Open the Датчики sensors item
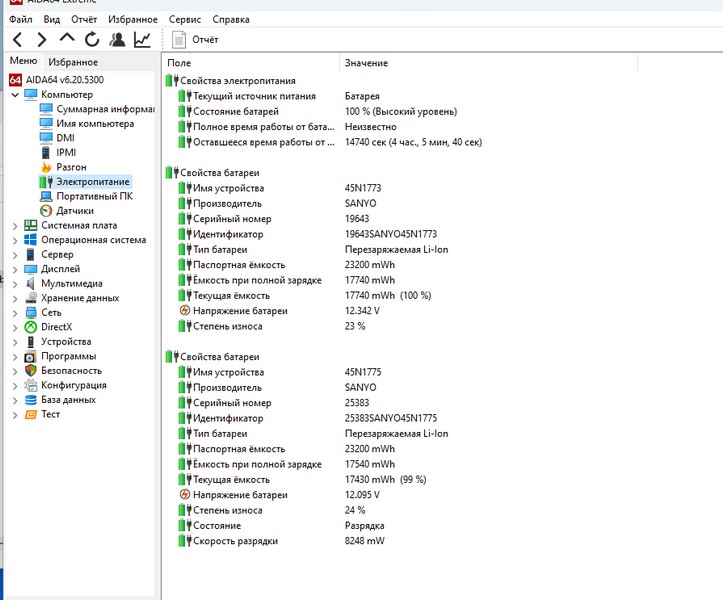 point(74,211)
